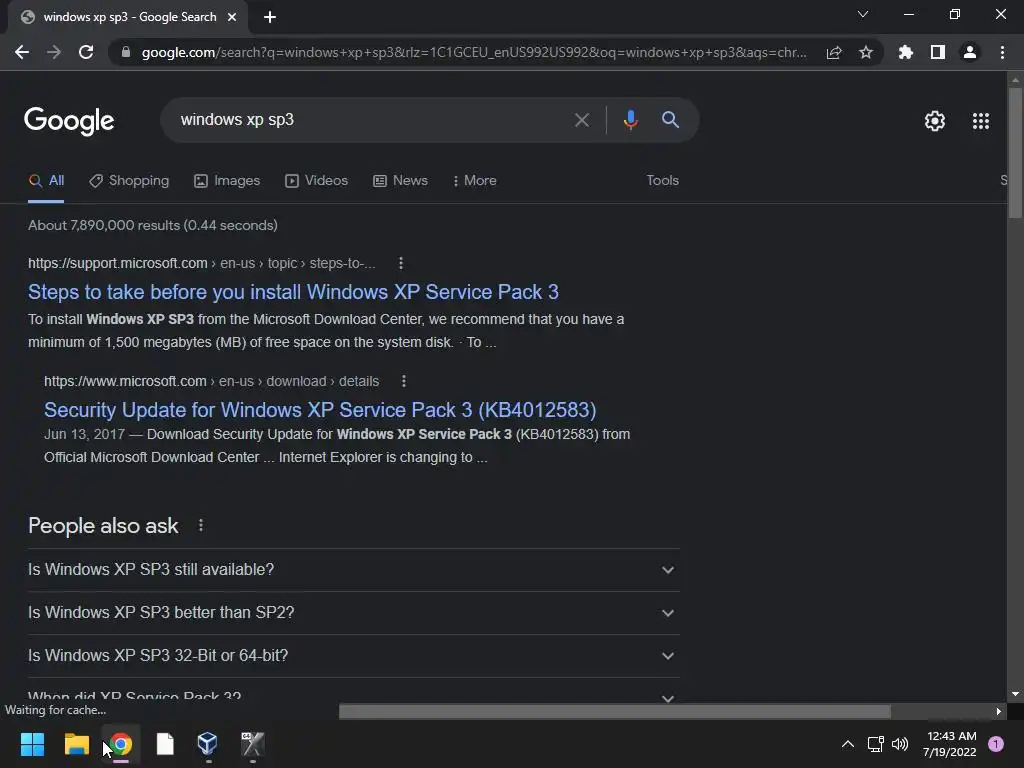
Task: Open Google quick settings gear
Action: [x=935, y=121]
